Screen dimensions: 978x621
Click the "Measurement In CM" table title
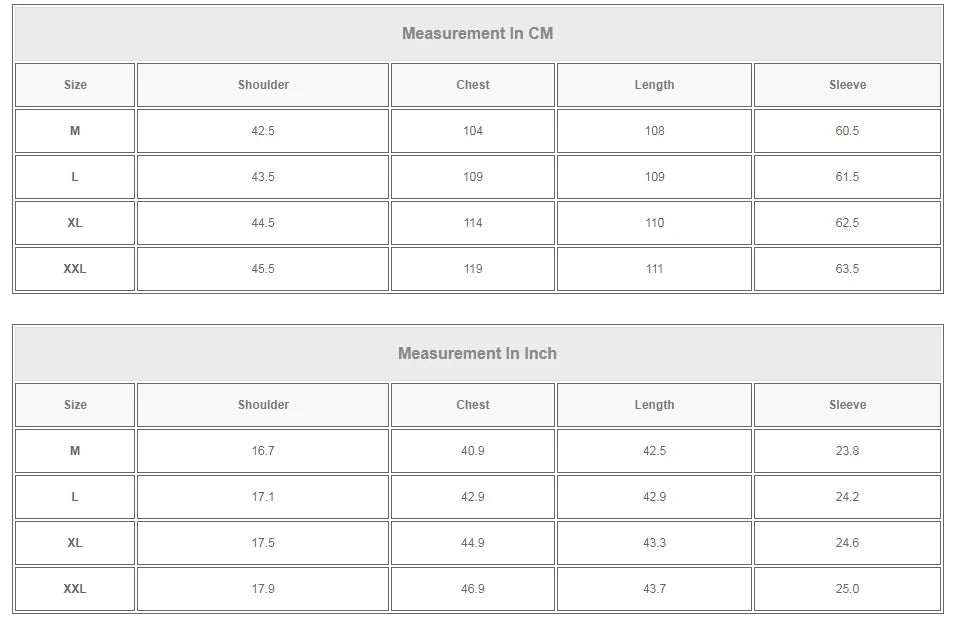tap(477, 34)
